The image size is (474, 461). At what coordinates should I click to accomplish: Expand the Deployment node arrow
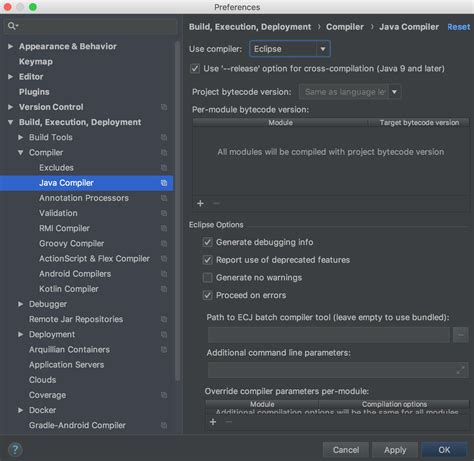point(21,334)
